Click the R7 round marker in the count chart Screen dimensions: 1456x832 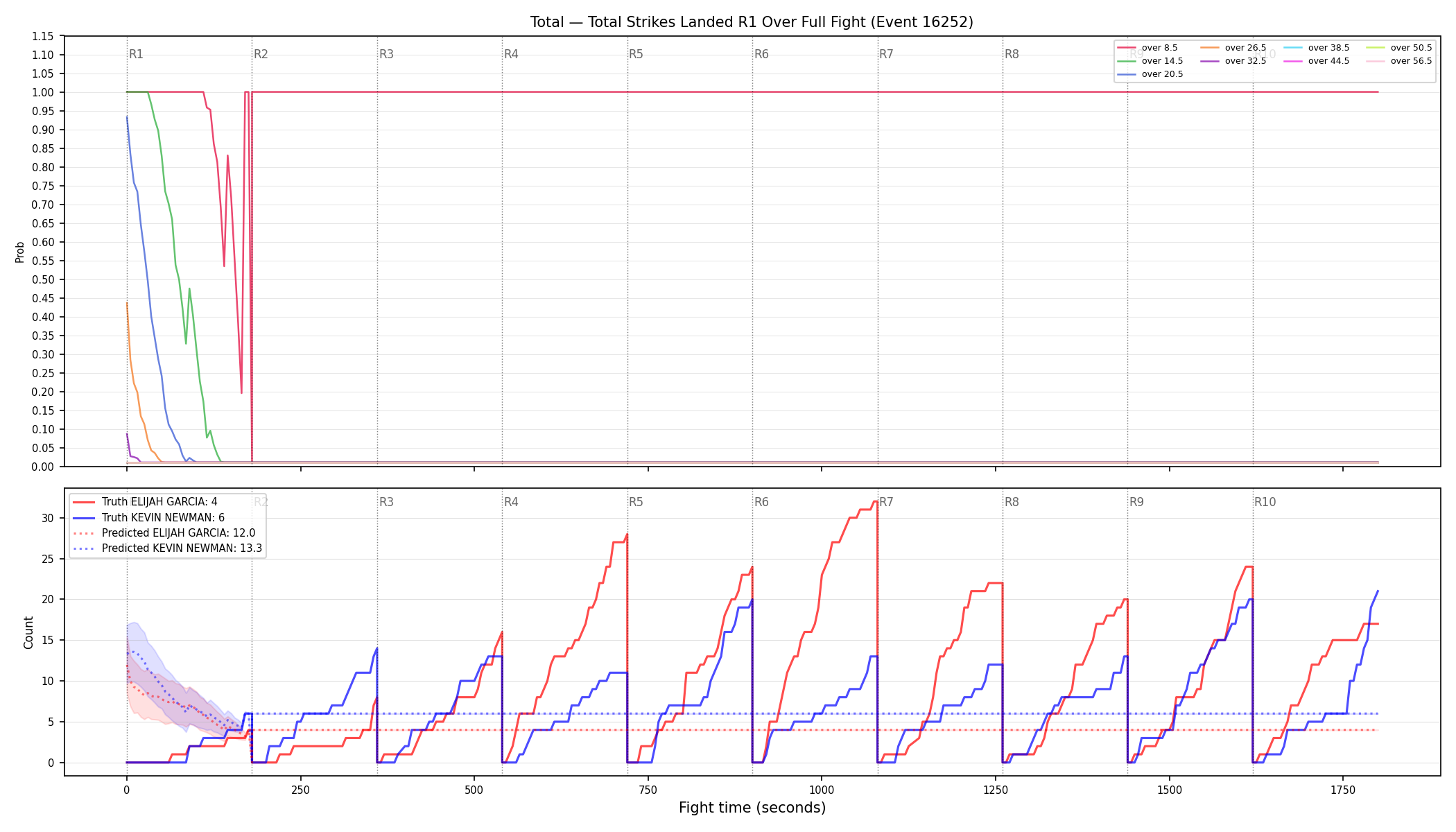pos(887,502)
